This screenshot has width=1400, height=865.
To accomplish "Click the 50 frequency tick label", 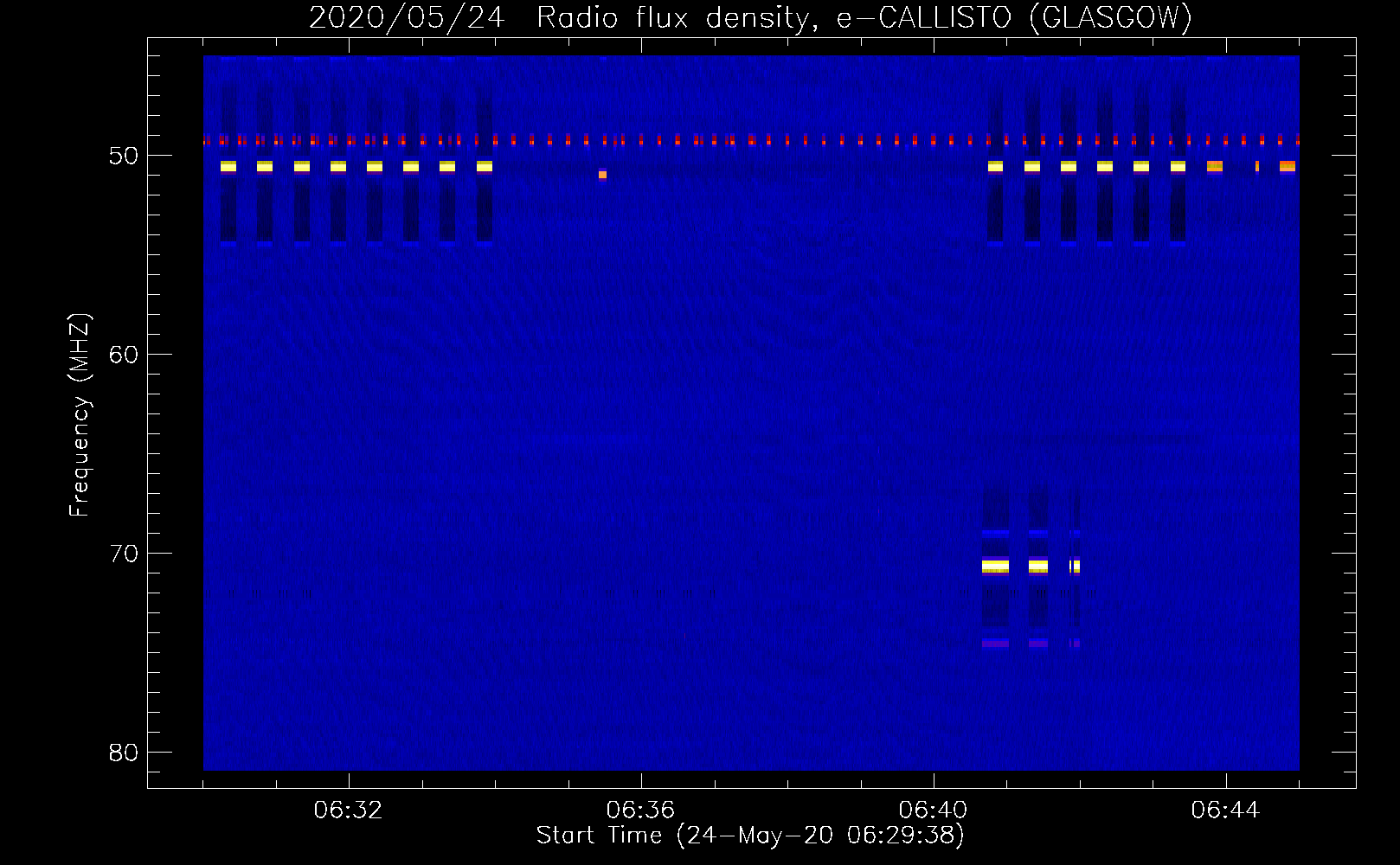I will (x=124, y=157).
